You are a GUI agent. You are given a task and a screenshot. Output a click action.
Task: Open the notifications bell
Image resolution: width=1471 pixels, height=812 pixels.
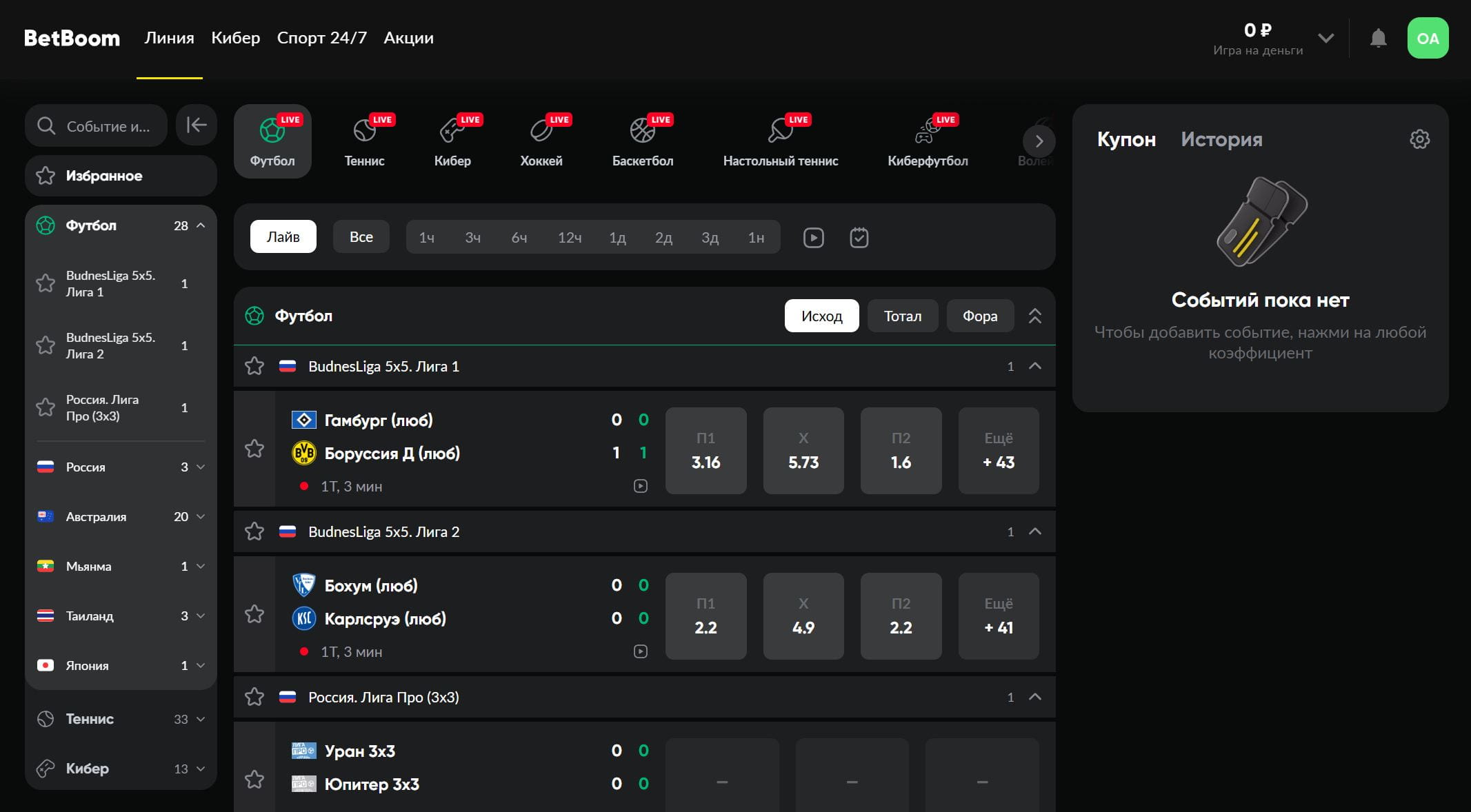tap(1378, 38)
